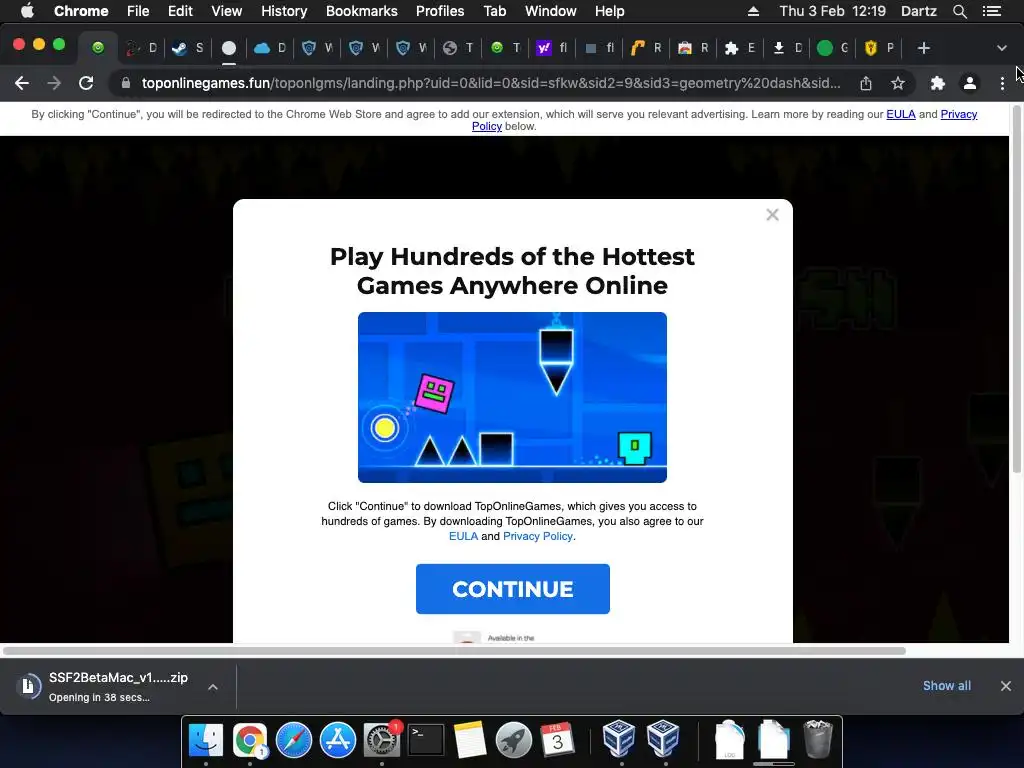Viewport: 1024px width, 768px height.
Task: Open System Preferences from the Dock
Action: (382, 740)
